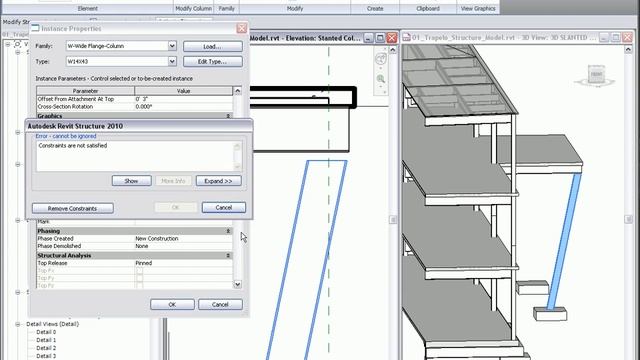Toggle the Top Fz checkbox
The image size is (640, 360).
tap(140, 285)
